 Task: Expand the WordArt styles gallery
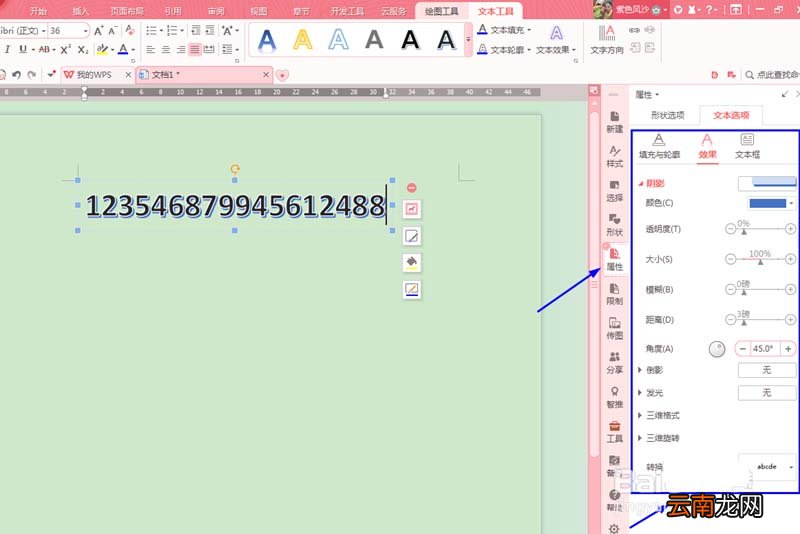pos(468,39)
